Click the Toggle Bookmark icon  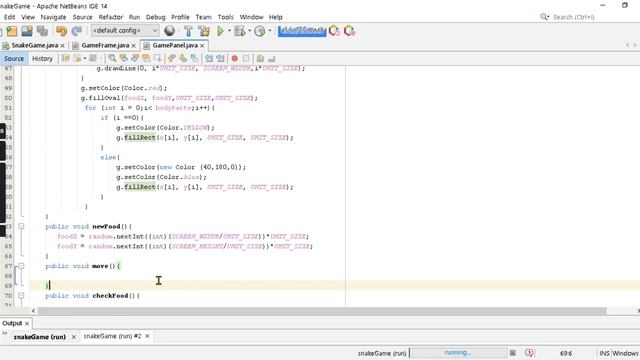point(195,59)
